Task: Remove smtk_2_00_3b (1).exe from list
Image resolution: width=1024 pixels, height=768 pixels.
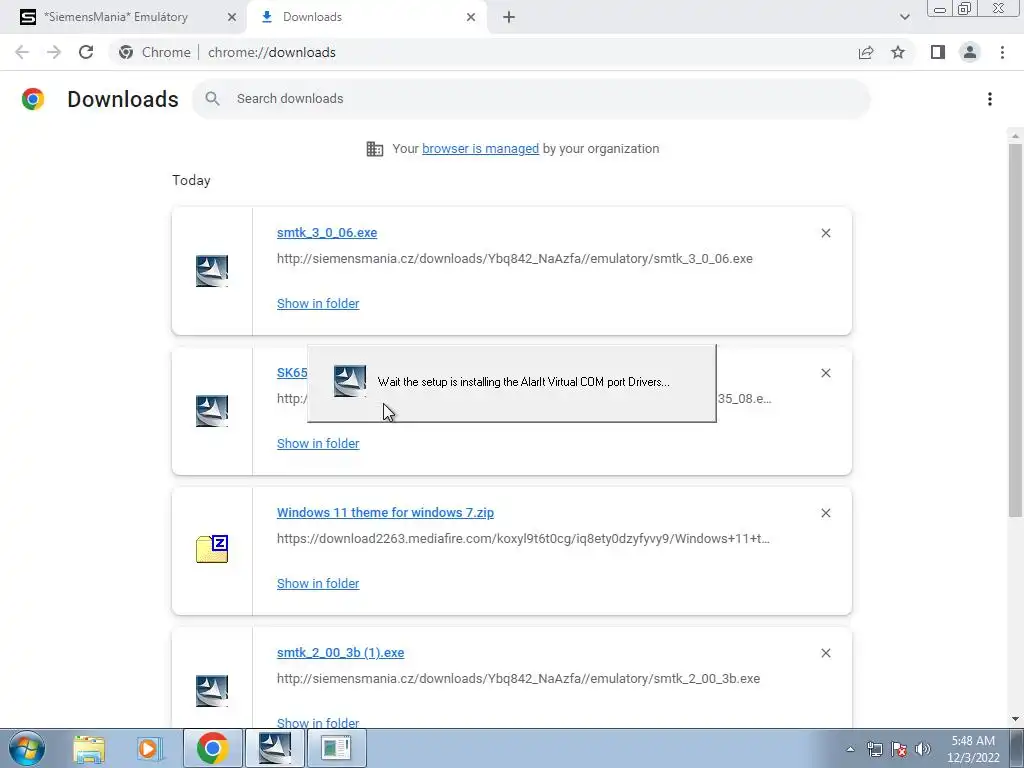Action: click(x=826, y=653)
